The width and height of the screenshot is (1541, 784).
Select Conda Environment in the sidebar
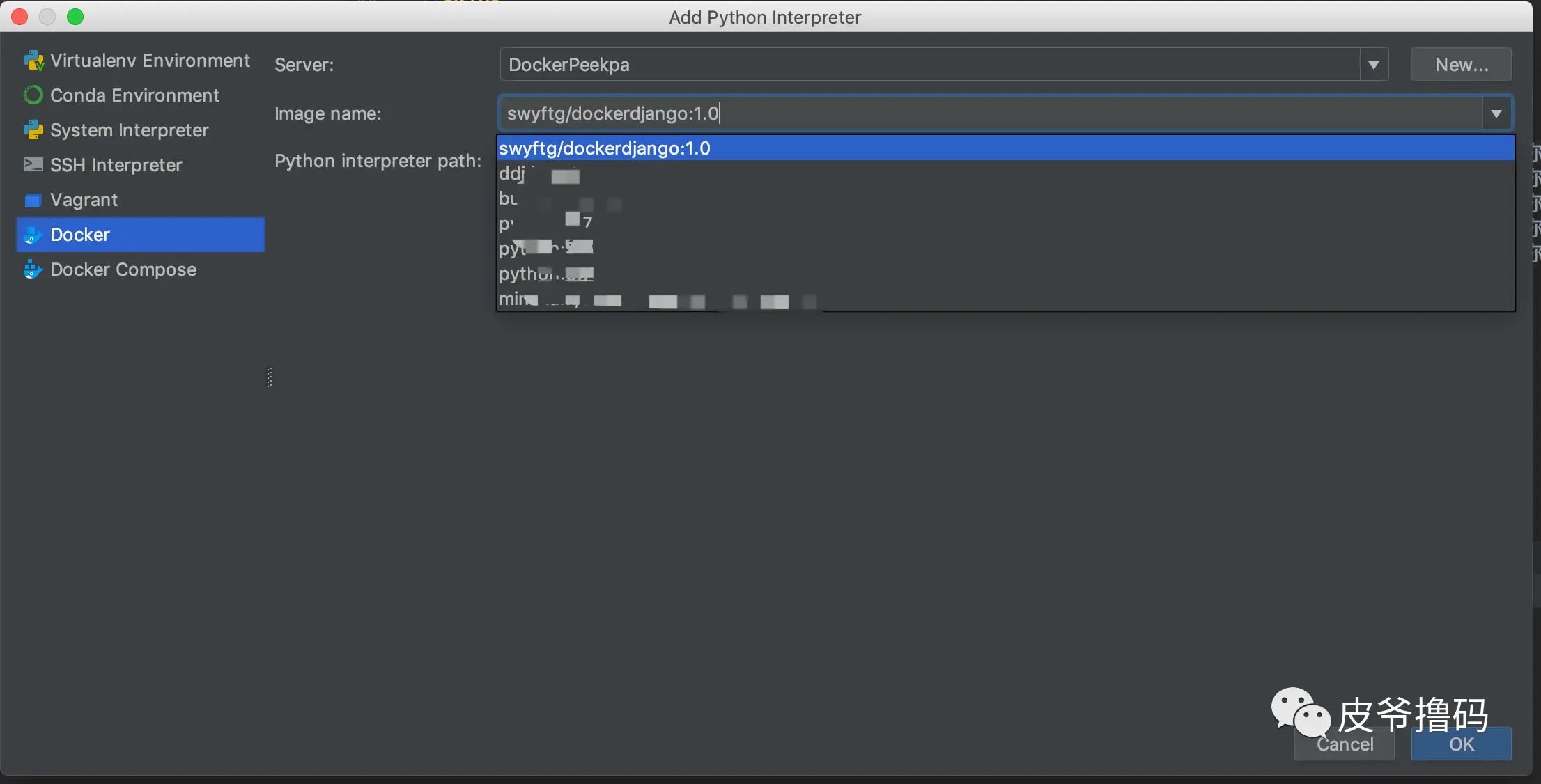(x=134, y=95)
